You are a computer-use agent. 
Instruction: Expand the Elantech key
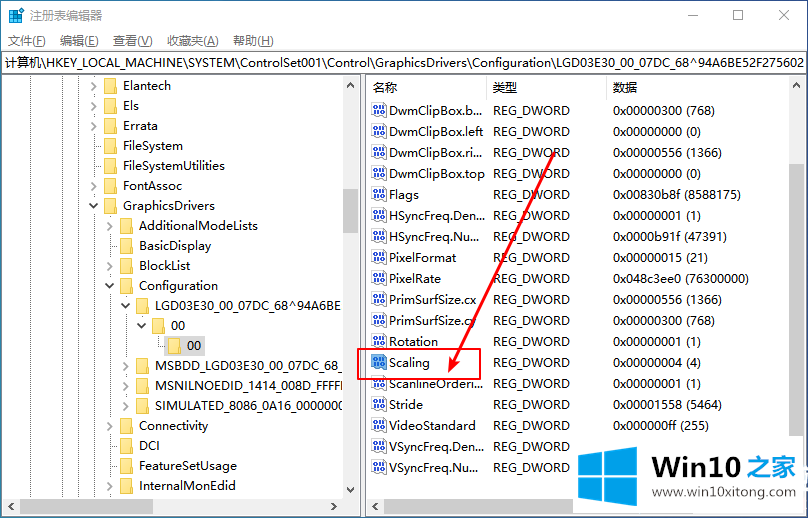(x=94, y=85)
